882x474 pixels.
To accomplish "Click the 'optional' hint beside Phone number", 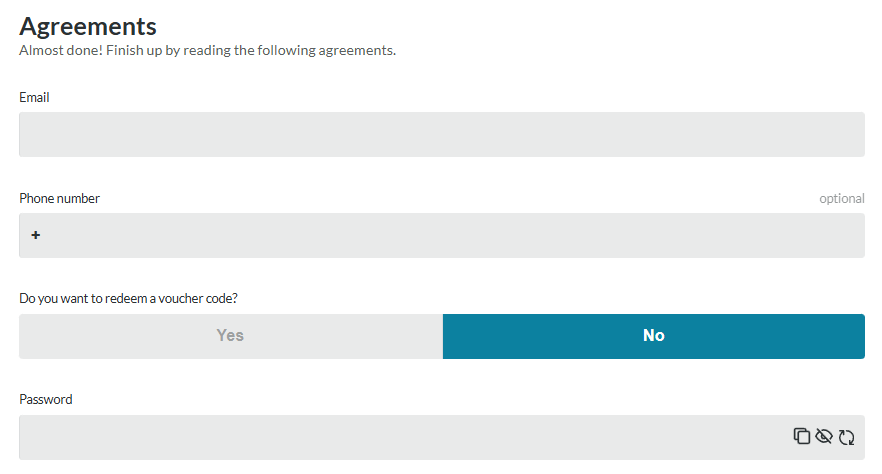I will click(842, 198).
